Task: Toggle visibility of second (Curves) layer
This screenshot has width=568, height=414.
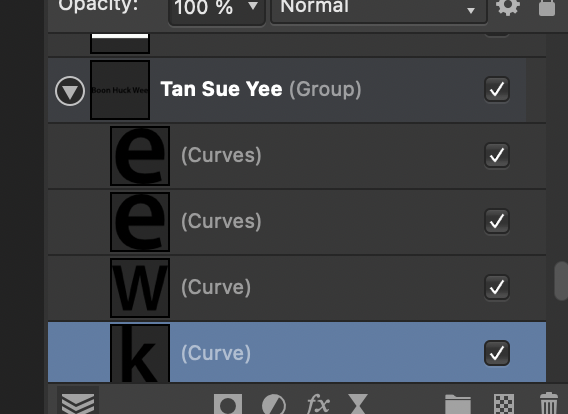Action: pos(497,221)
